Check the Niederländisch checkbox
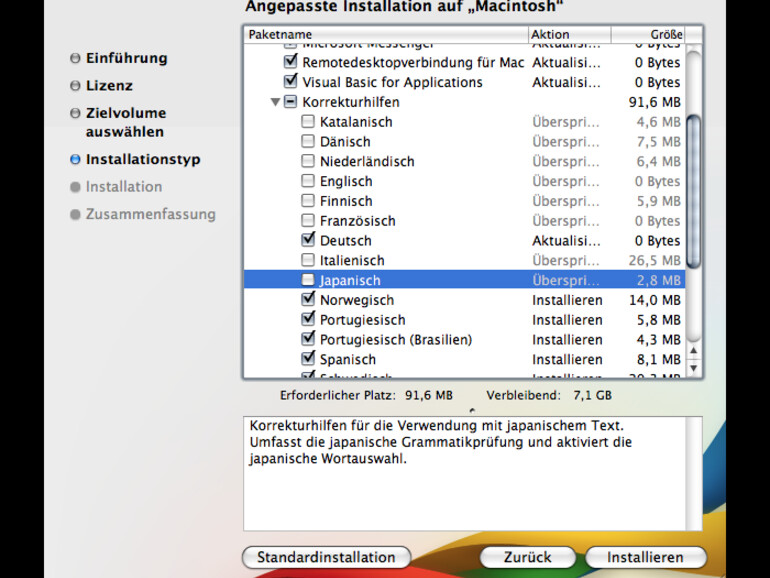 click(x=308, y=161)
